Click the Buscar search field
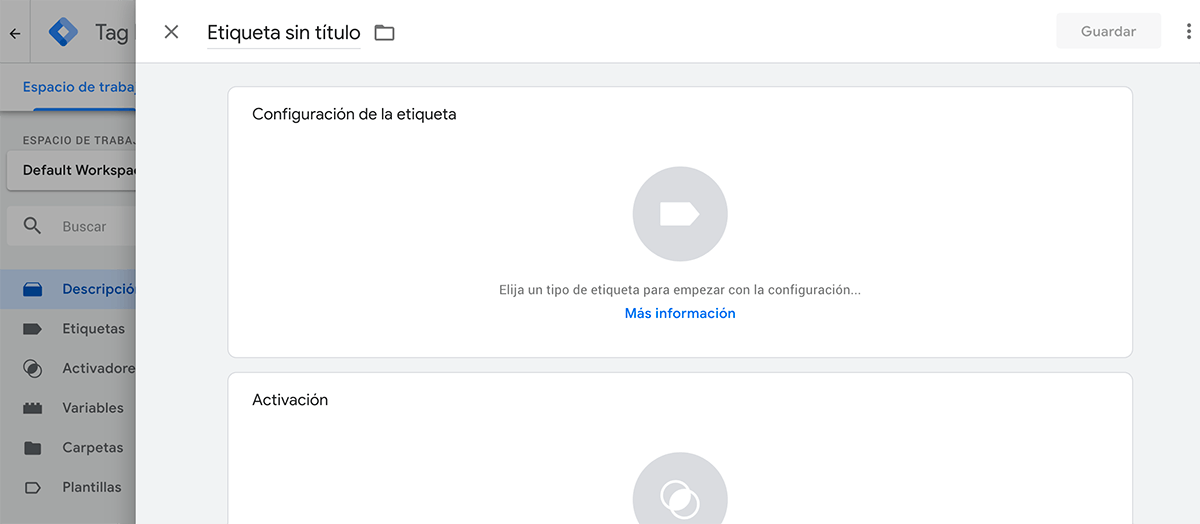Image resolution: width=1200 pixels, height=524 pixels. [x=71, y=226]
